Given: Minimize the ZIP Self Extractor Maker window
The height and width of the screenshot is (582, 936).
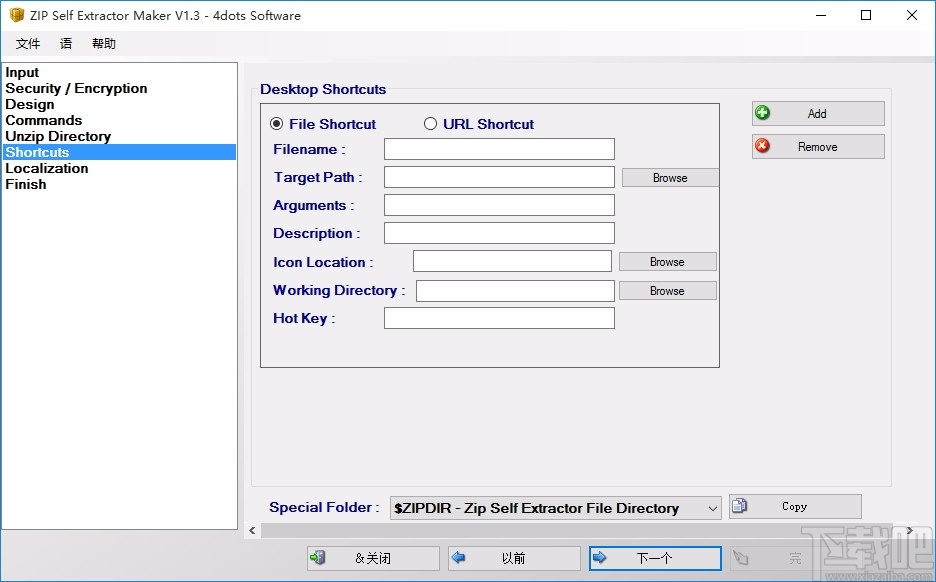Looking at the screenshot, I should 821,16.
